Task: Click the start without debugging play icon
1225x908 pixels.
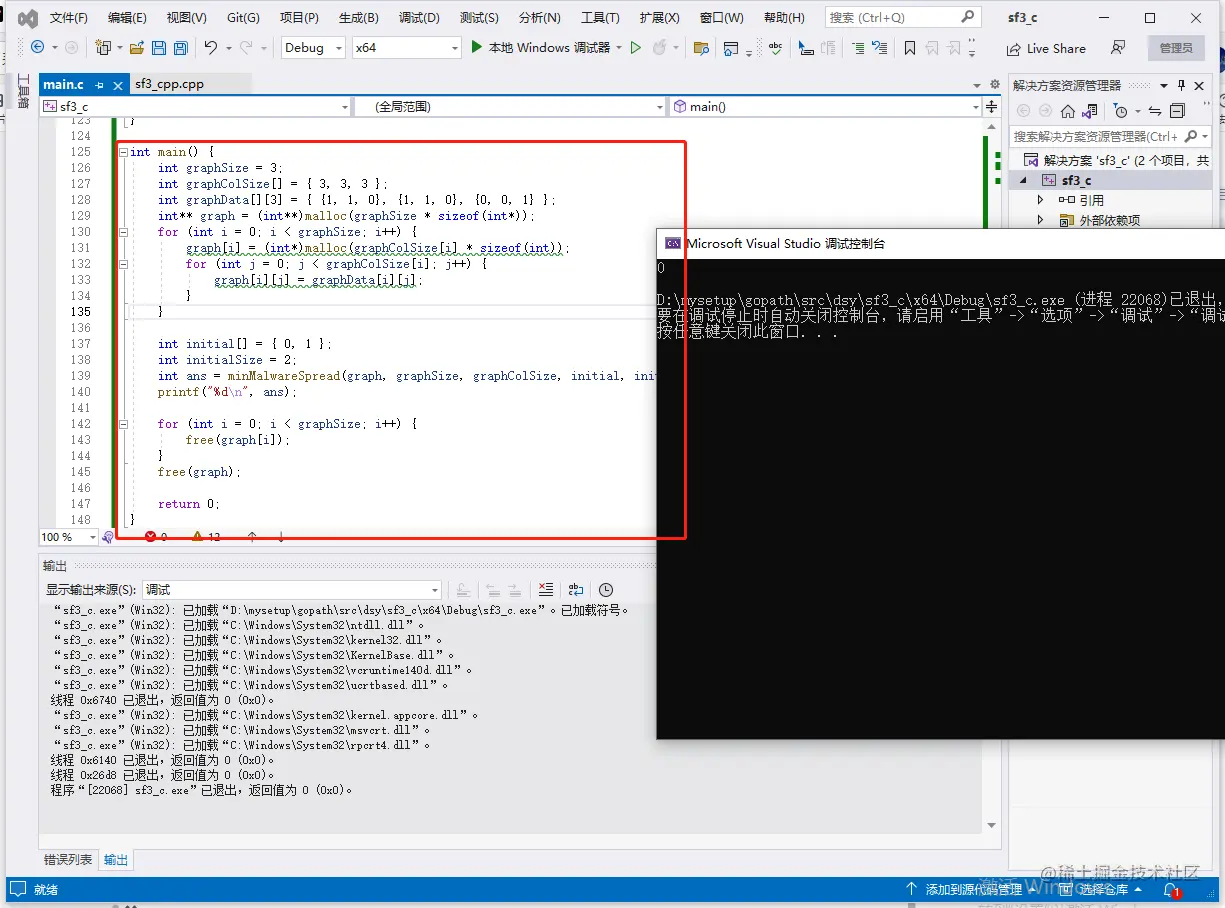Action: (635, 47)
